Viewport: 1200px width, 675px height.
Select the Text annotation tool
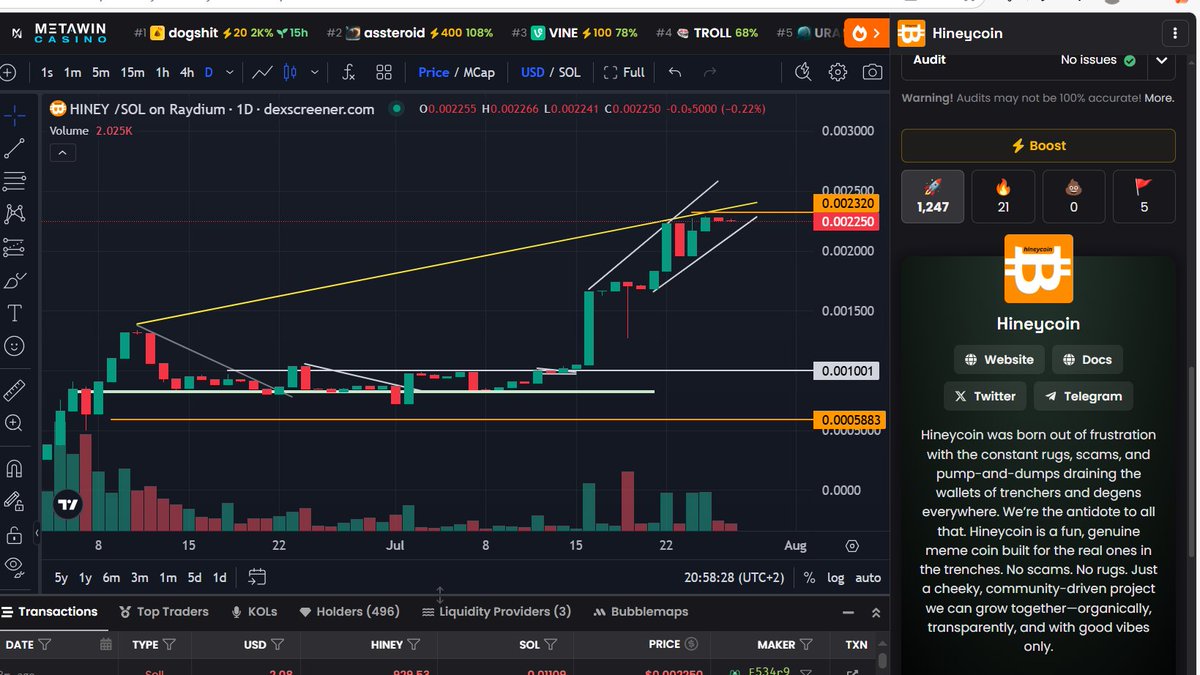14,313
